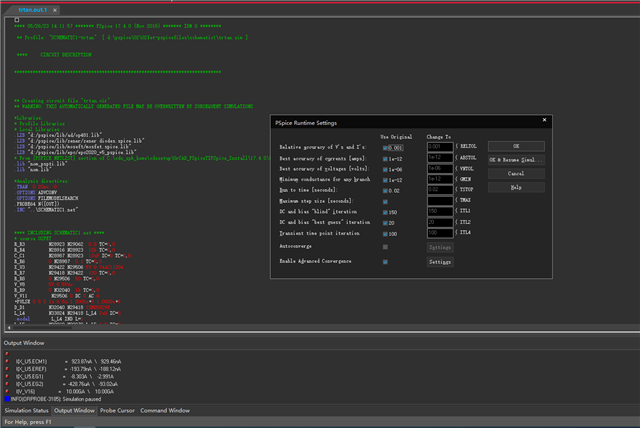
Task: Click the 'OPTIONS ADVCONV' line
Action: 37,193
